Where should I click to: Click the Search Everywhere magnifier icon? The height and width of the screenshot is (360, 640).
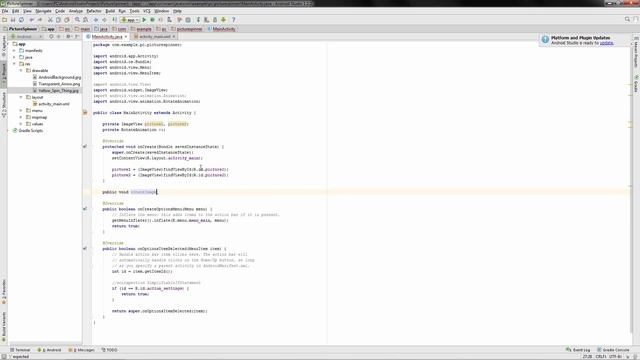pos(627,19)
